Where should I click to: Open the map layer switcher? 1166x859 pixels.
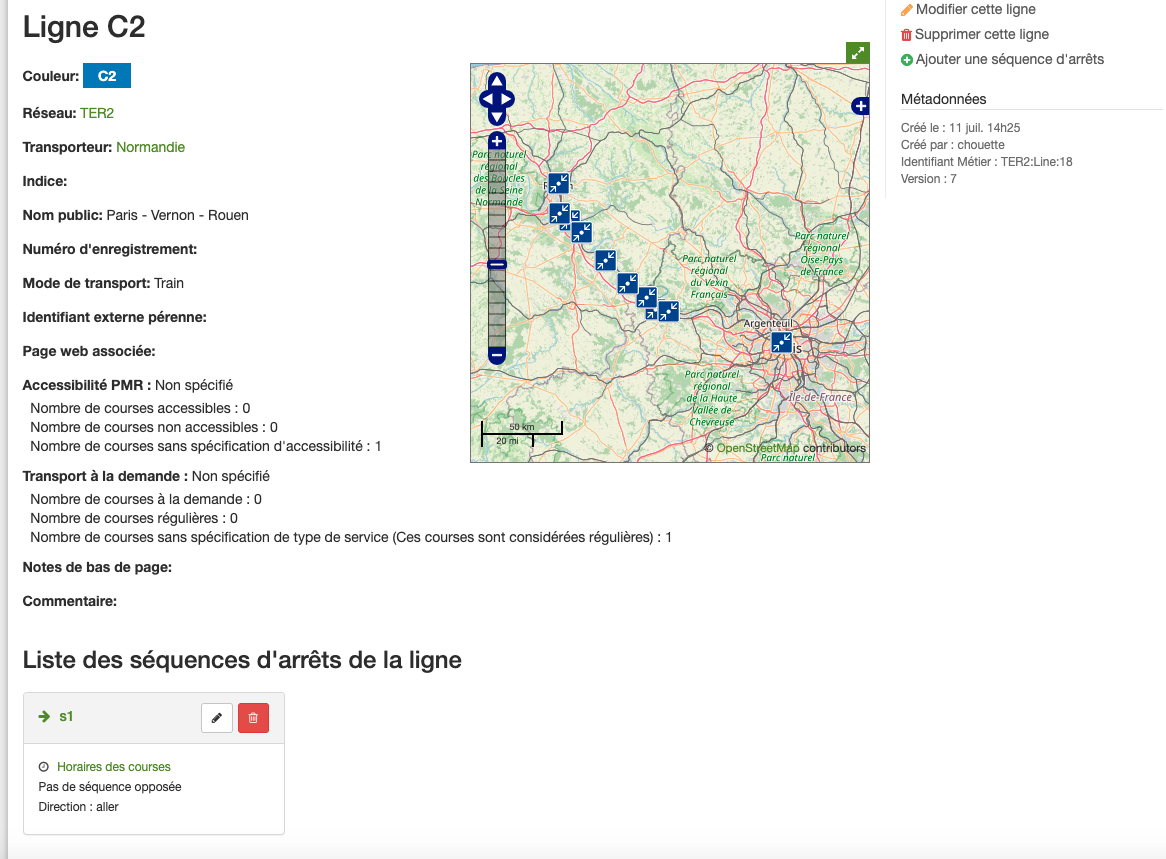coord(860,105)
